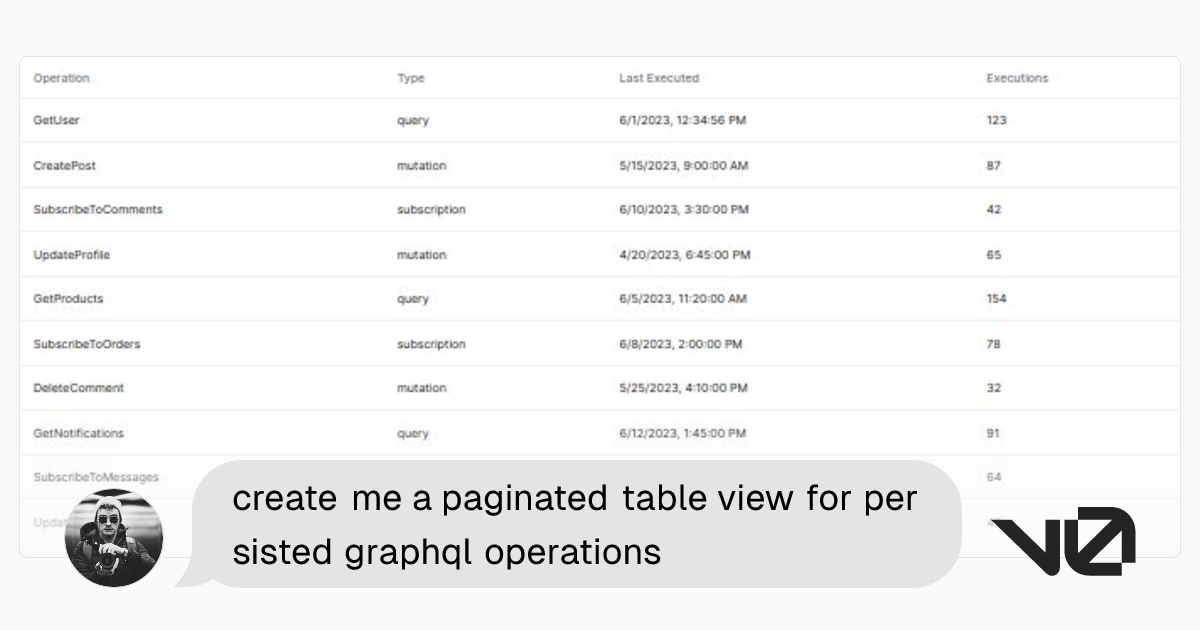Viewport: 1200px width, 630px height.
Task: Click the Last Executed column header
Action: (x=659, y=78)
